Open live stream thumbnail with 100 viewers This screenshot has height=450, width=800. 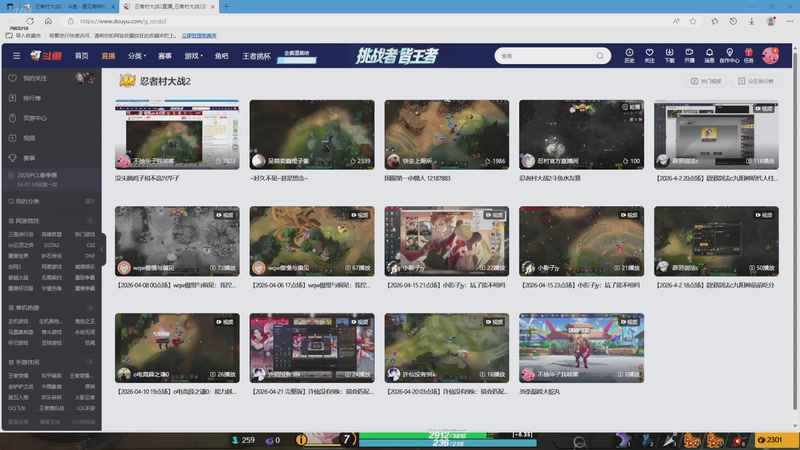(x=581, y=134)
